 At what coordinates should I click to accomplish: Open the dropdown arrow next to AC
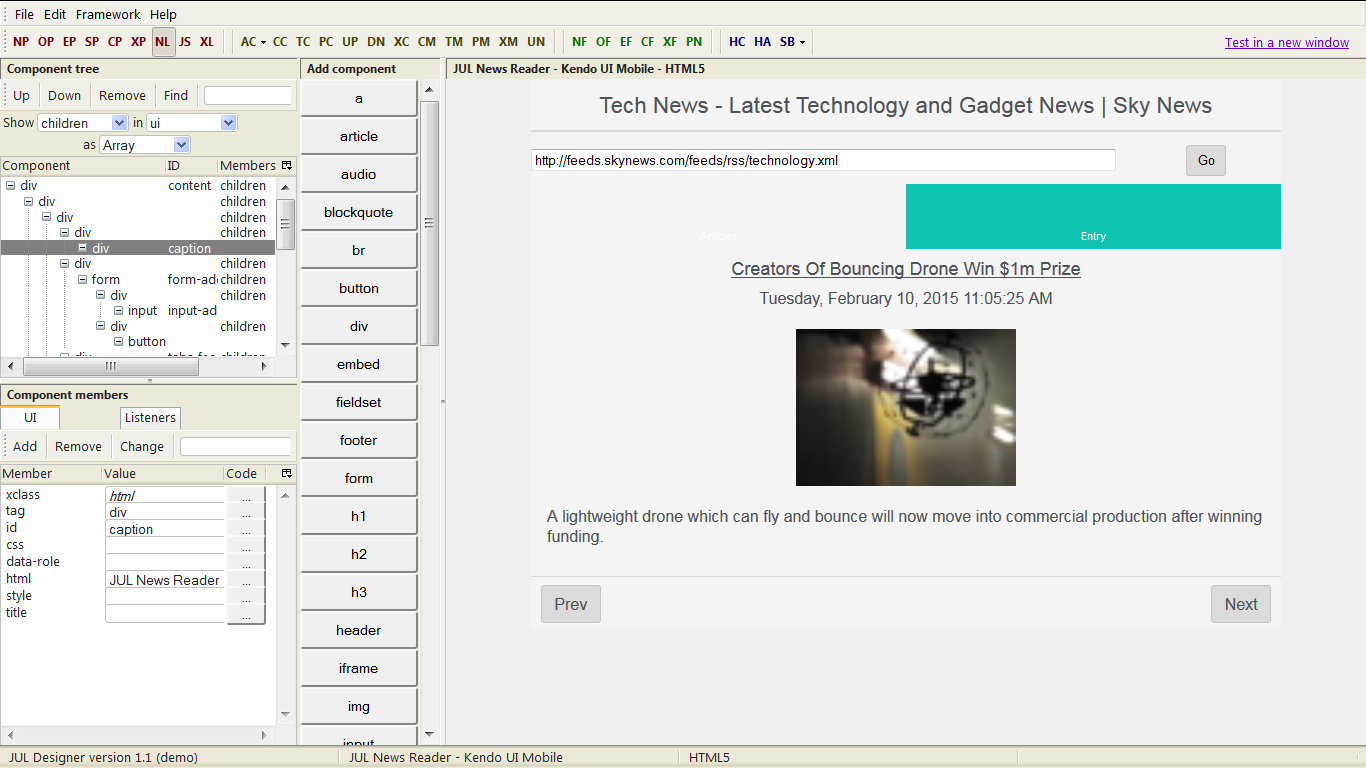click(262, 42)
